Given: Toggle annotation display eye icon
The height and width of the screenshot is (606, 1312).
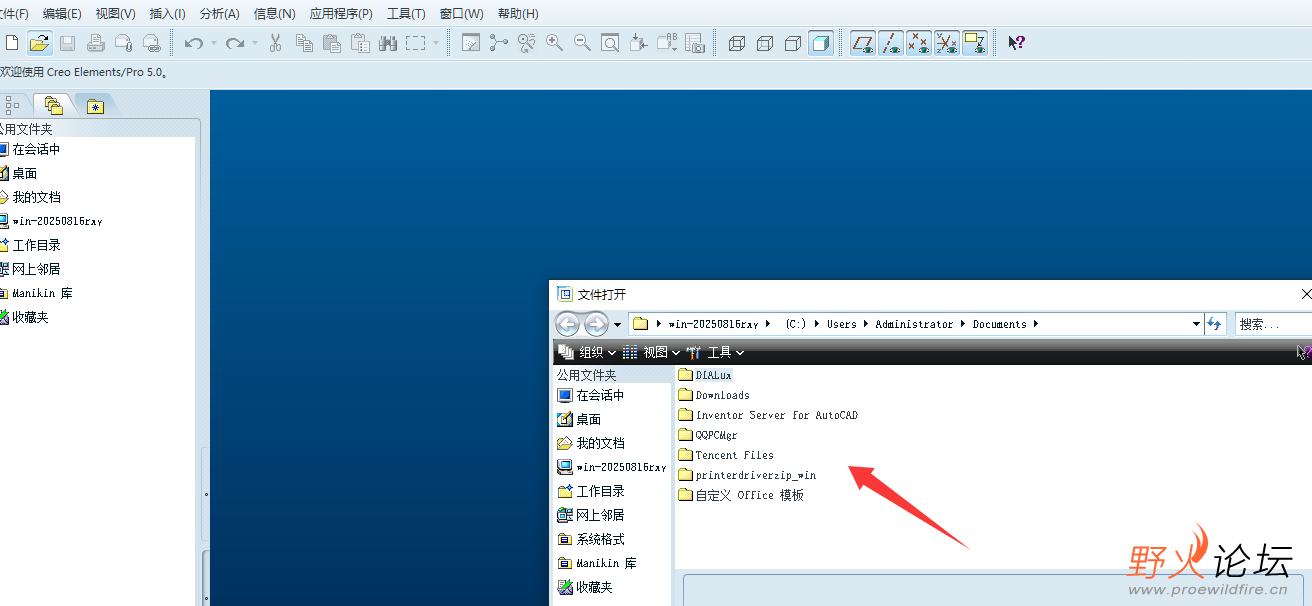Looking at the screenshot, I should [975, 43].
